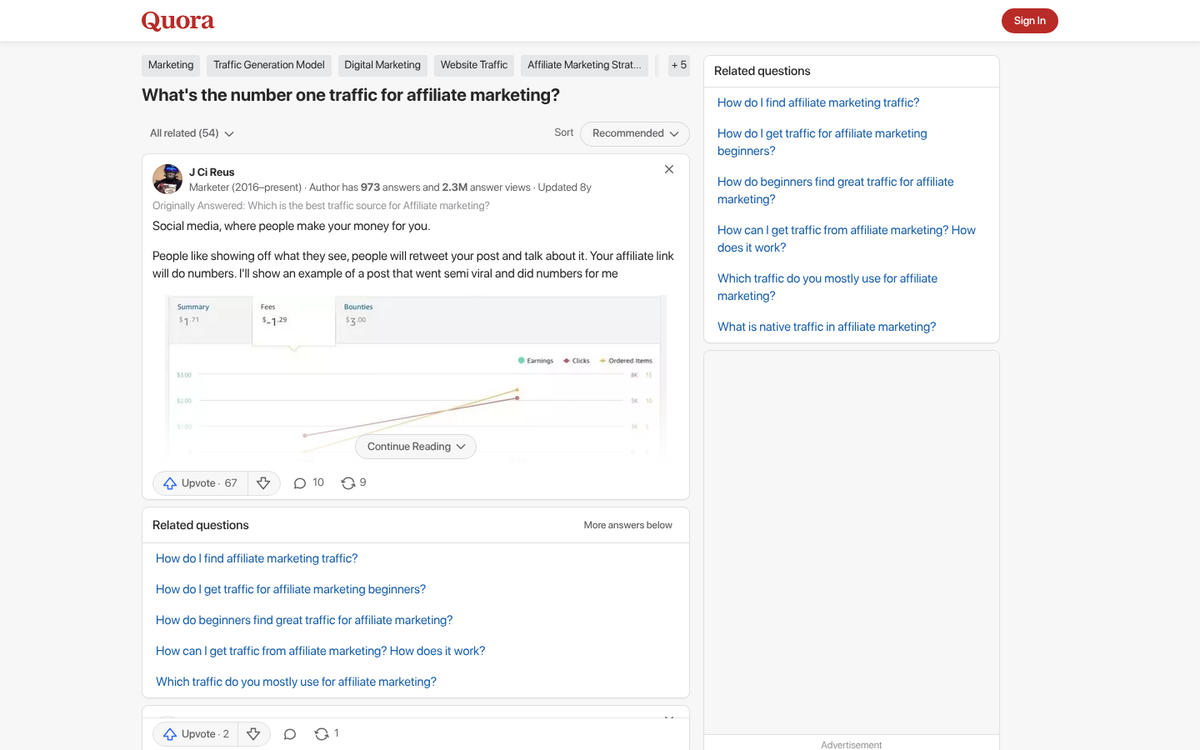Expand the answer with Continue Reading
The height and width of the screenshot is (750, 1200).
pyautogui.click(x=415, y=446)
